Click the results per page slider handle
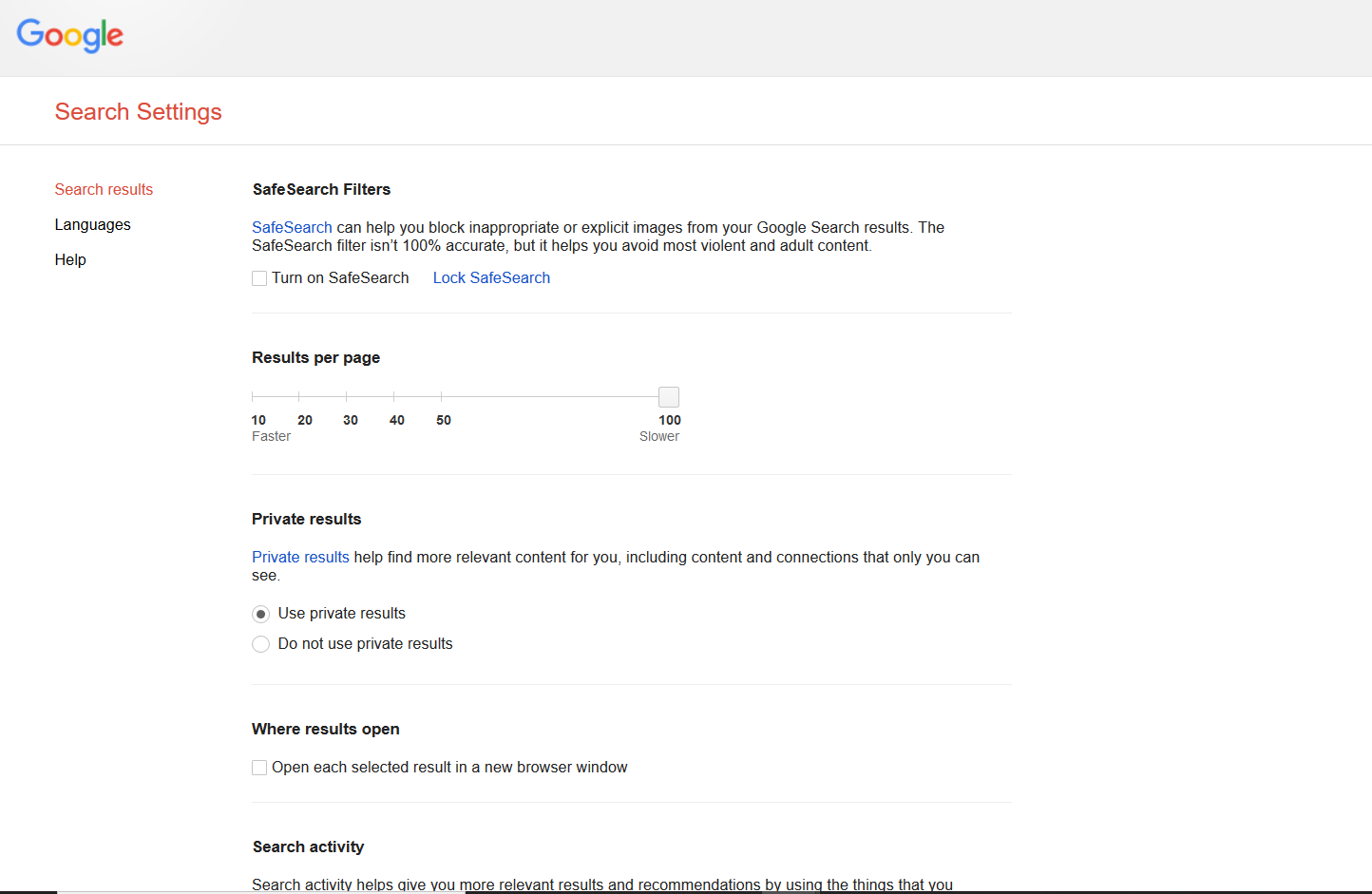 (669, 396)
